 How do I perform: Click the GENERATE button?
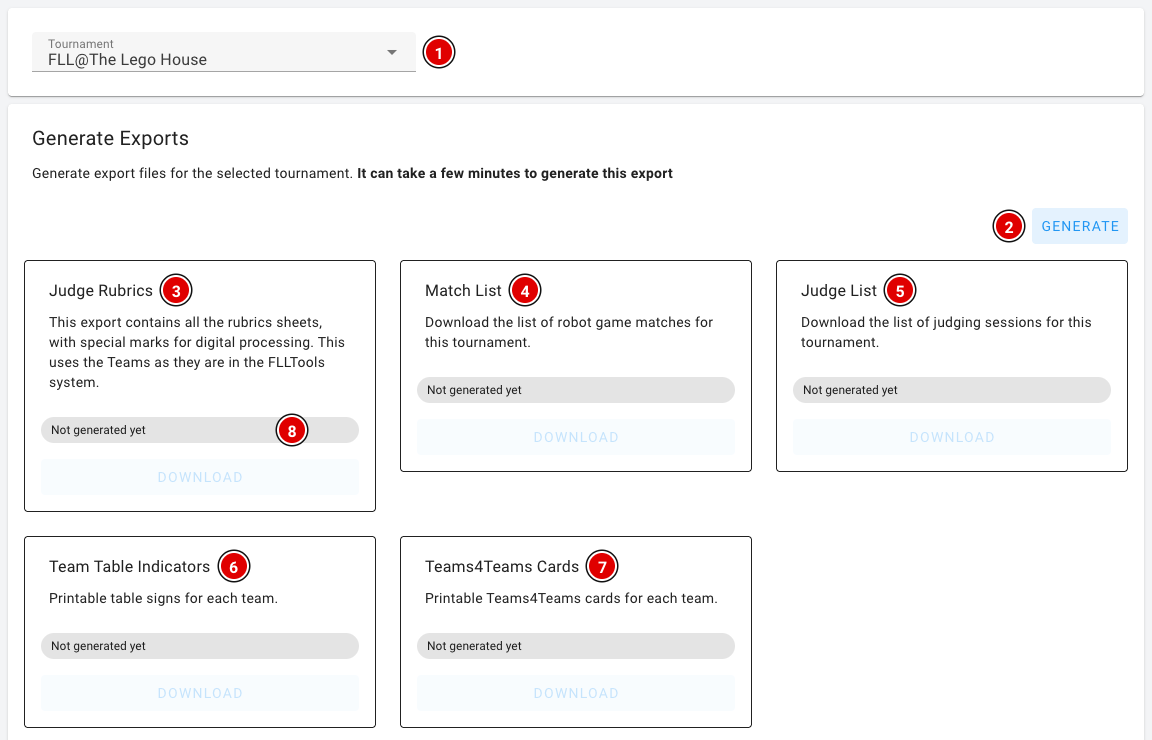tap(1079, 226)
